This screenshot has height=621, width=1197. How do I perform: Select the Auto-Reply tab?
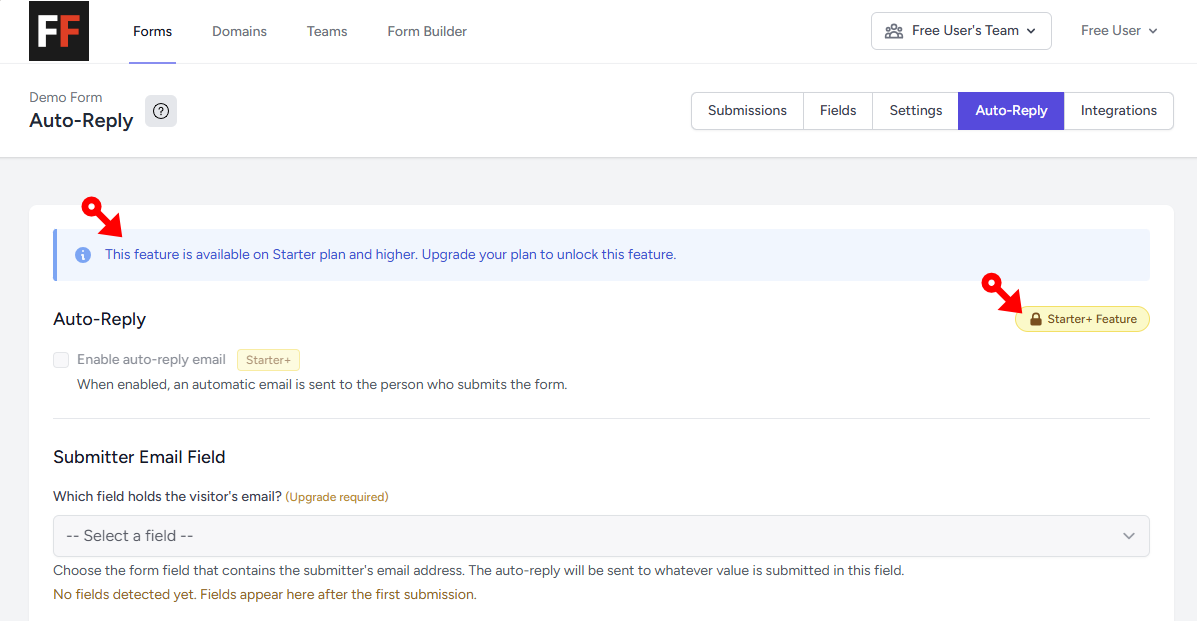(1011, 111)
